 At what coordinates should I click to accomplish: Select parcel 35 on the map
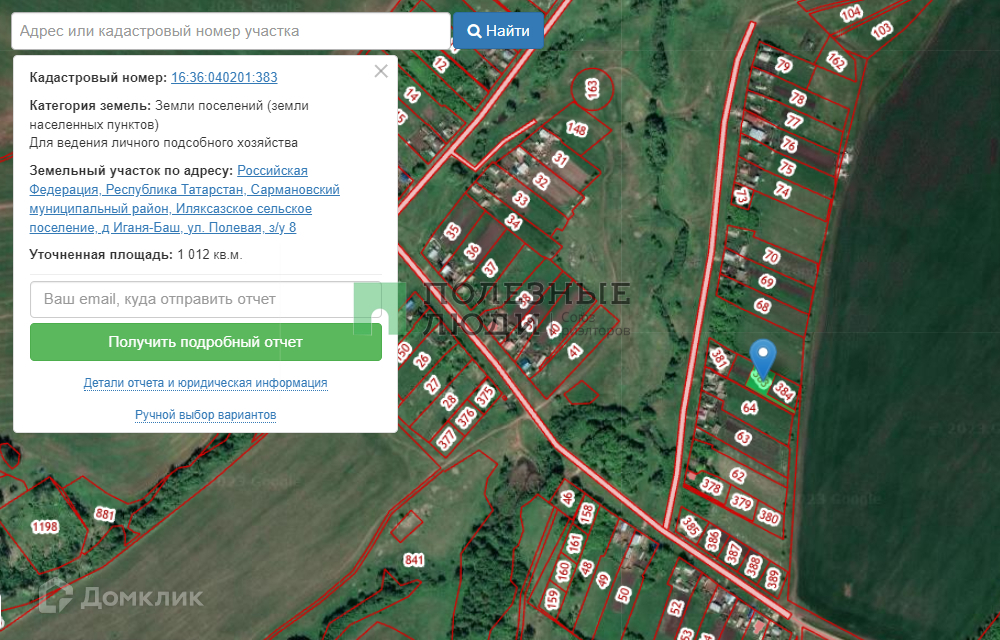[x=452, y=231]
